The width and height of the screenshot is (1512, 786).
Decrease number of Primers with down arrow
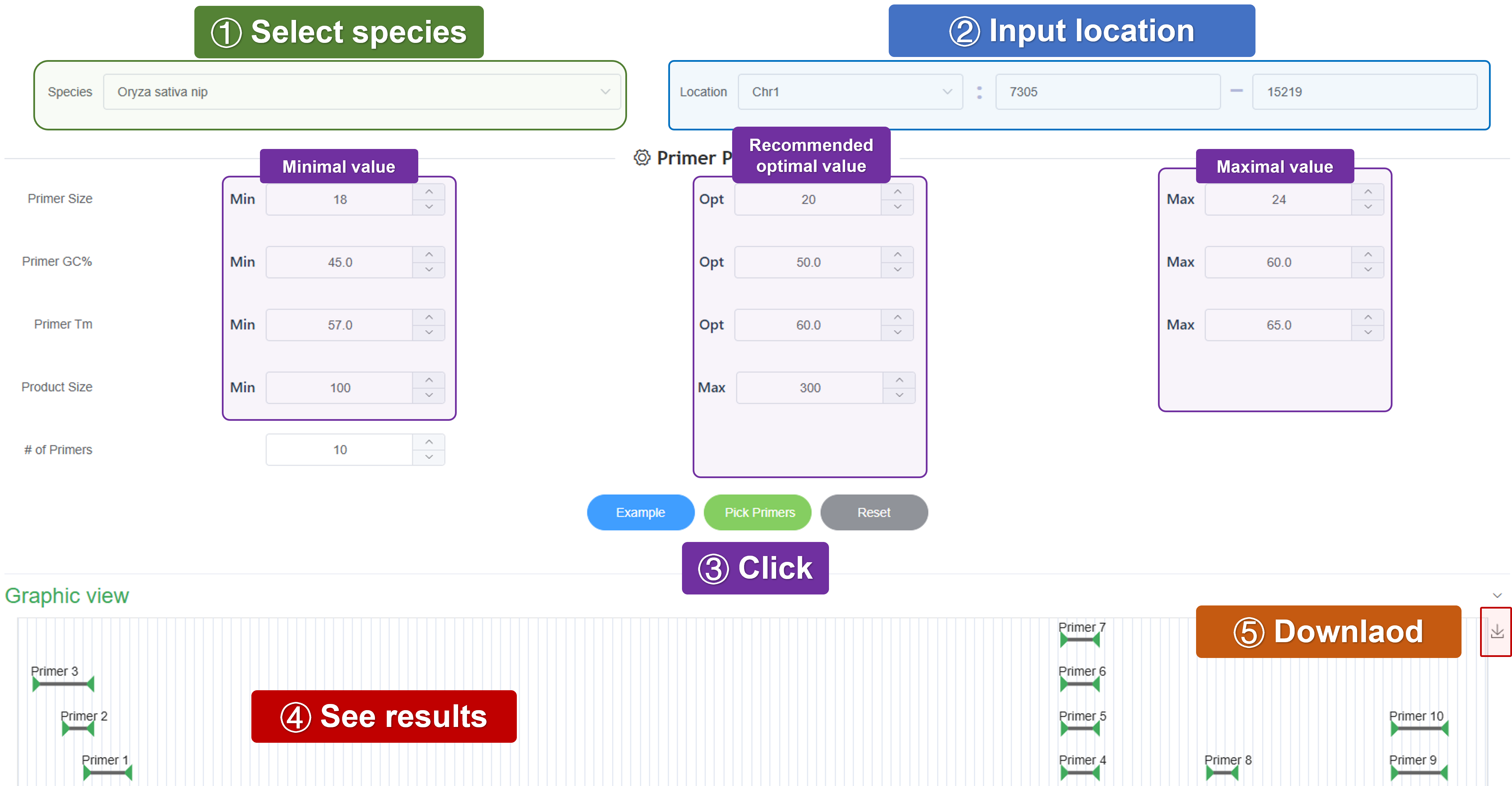(429, 458)
